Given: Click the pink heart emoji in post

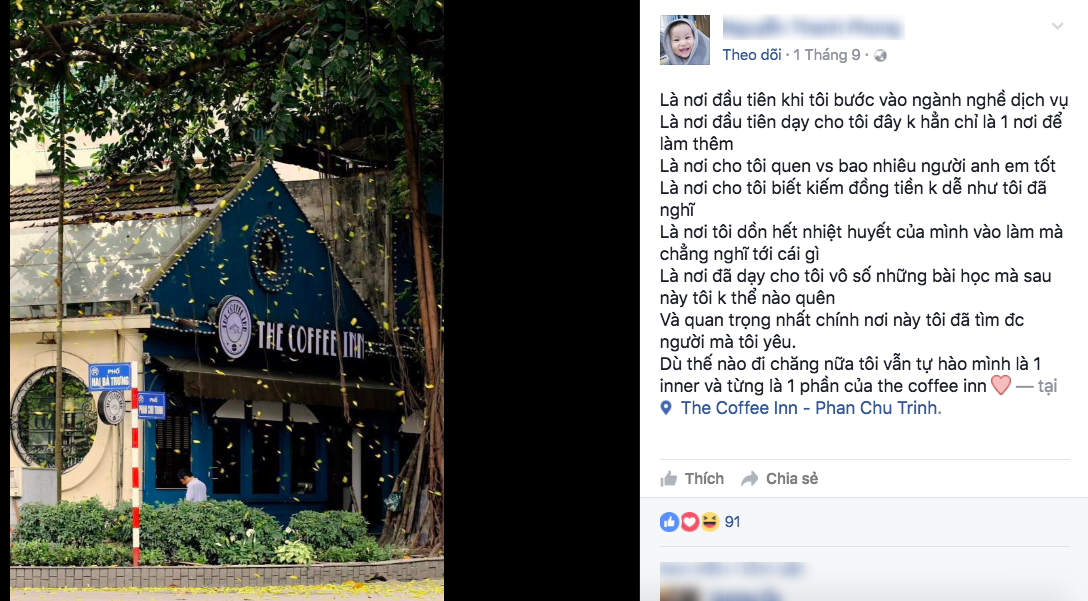Looking at the screenshot, I should click(x=1001, y=385).
